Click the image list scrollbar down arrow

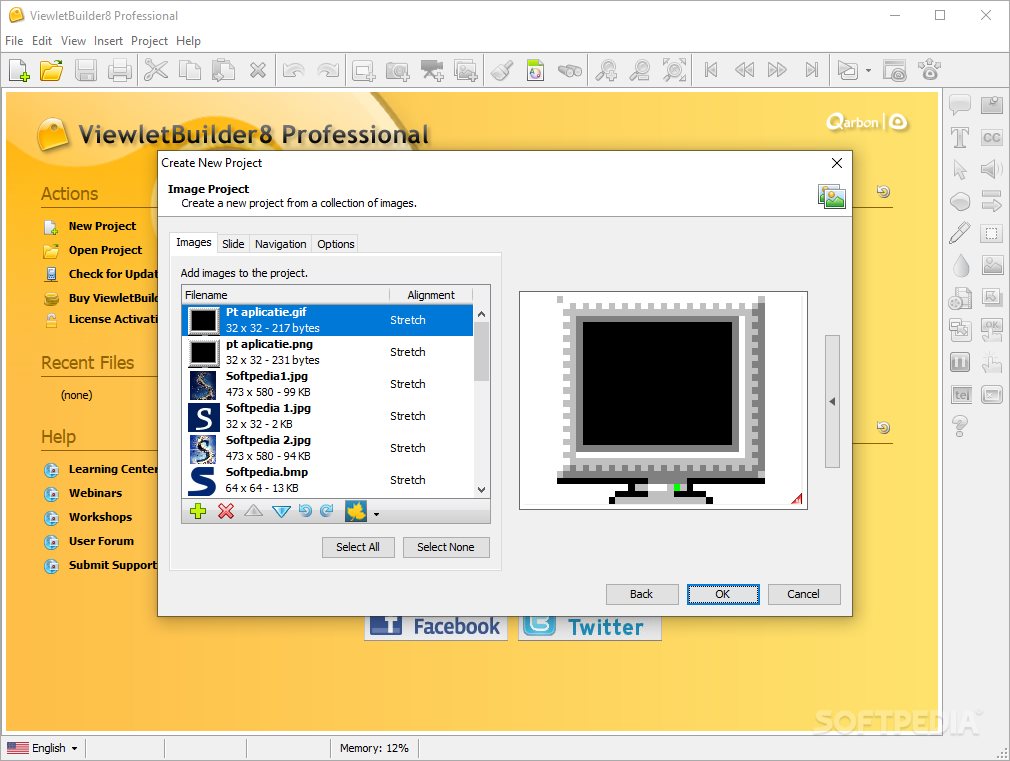tap(481, 490)
